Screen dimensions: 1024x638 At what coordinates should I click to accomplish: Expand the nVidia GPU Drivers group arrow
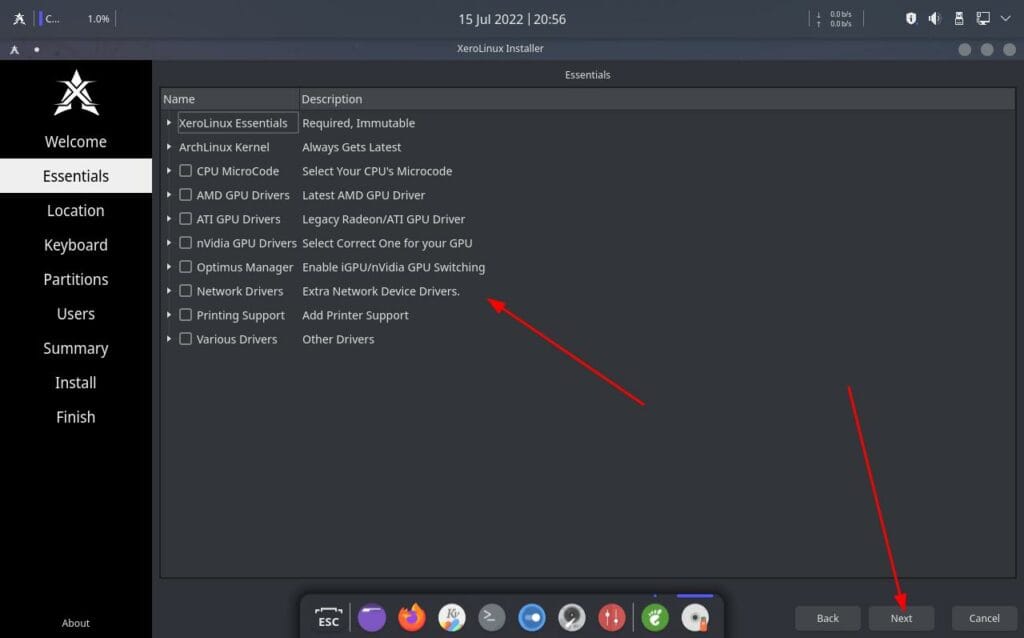tap(168, 243)
